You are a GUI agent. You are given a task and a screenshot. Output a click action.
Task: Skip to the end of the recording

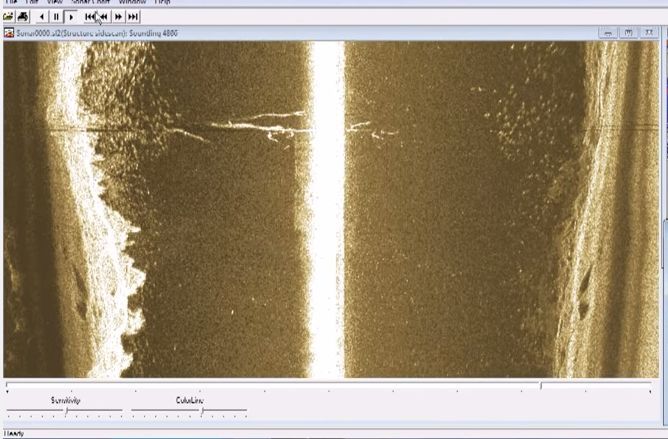coord(133,17)
